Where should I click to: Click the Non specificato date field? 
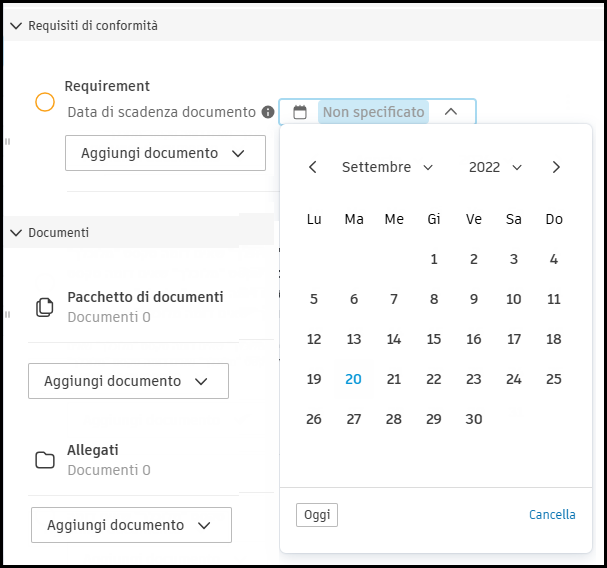377,112
